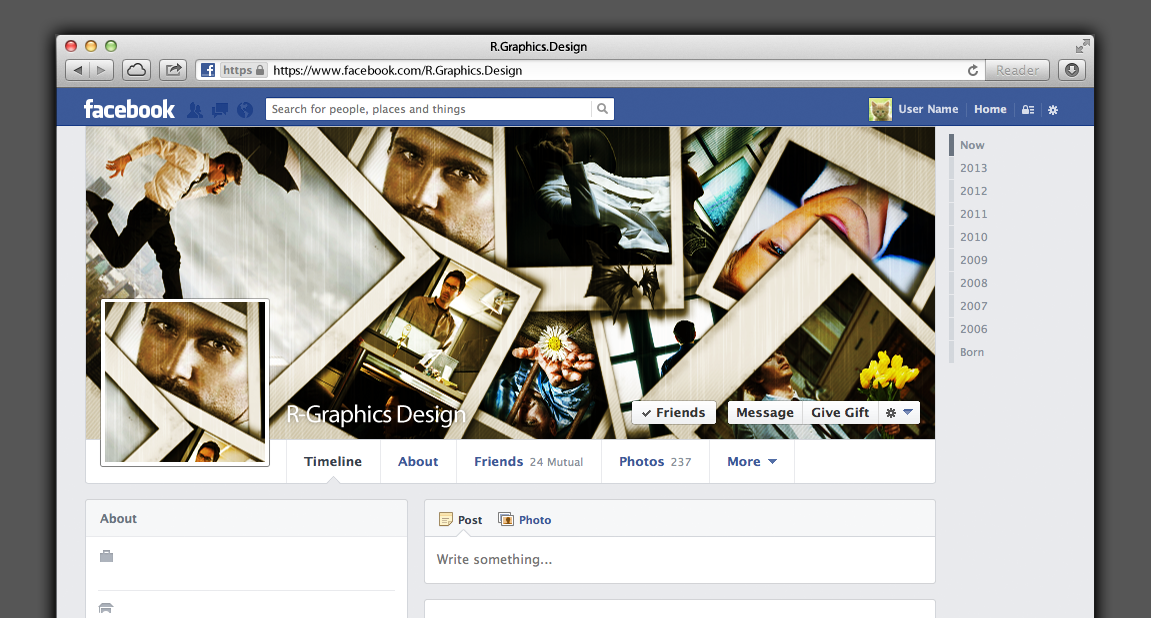Open the account settings gear menu in header
Viewport: 1151px width, 618px height.
(x=1052, y=110)
